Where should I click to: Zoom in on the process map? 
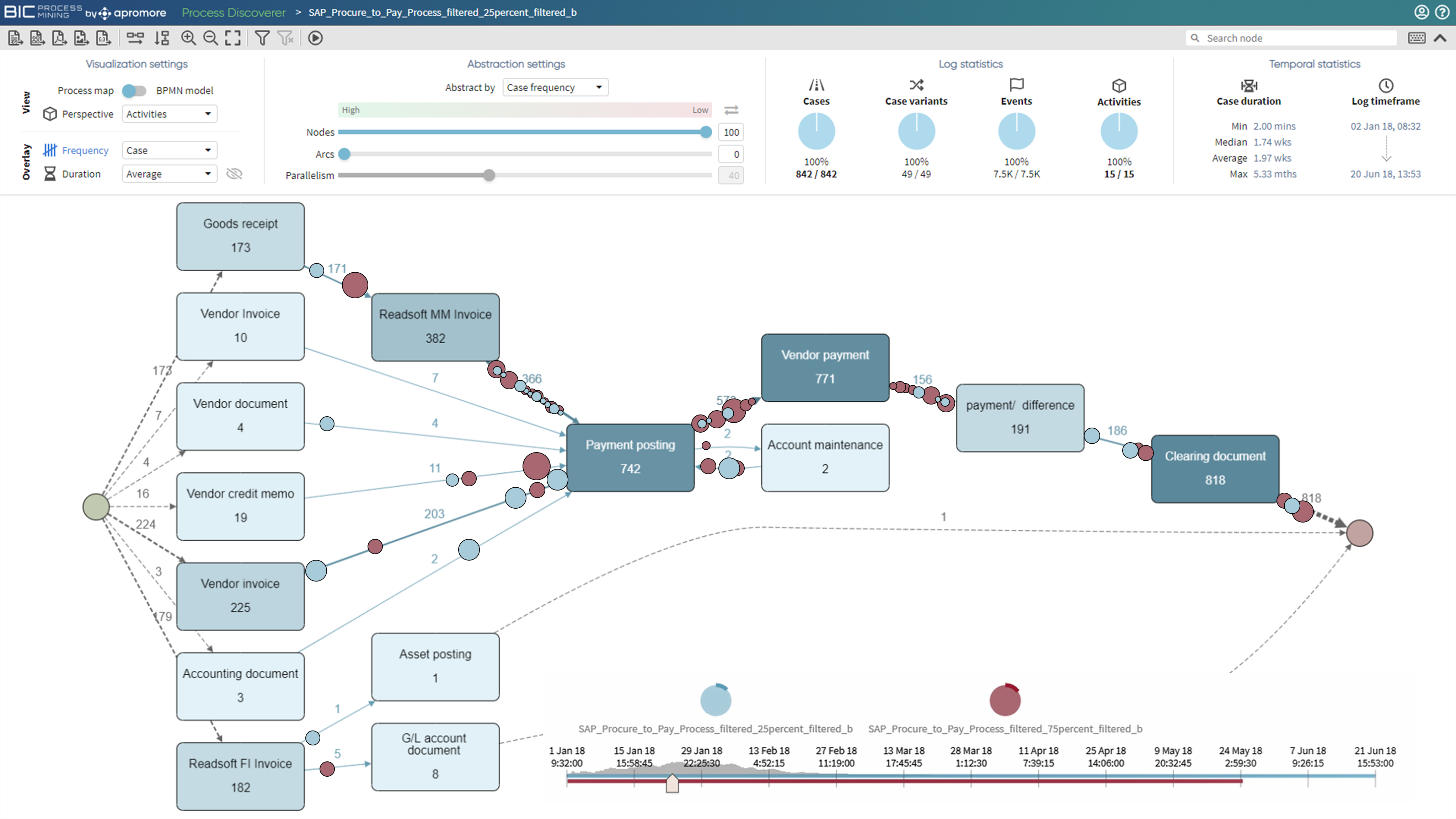coord(188,38)
